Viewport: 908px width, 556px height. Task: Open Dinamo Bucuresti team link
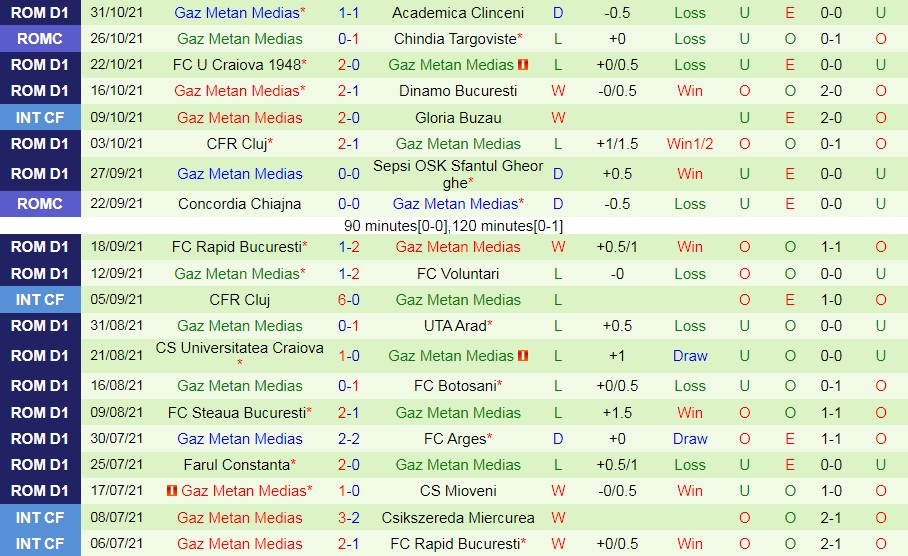(458, 91)
